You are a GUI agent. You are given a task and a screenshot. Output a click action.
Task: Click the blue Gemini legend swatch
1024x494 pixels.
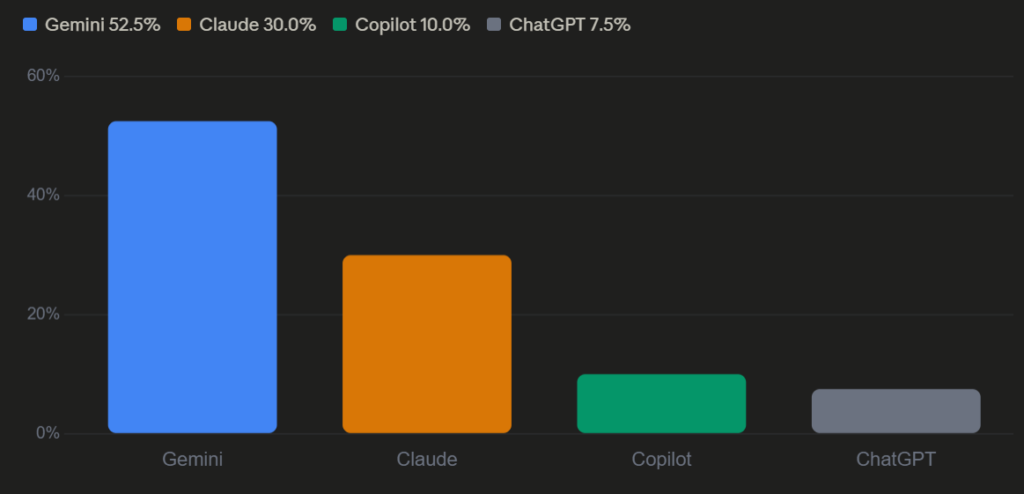coord(30,25)
